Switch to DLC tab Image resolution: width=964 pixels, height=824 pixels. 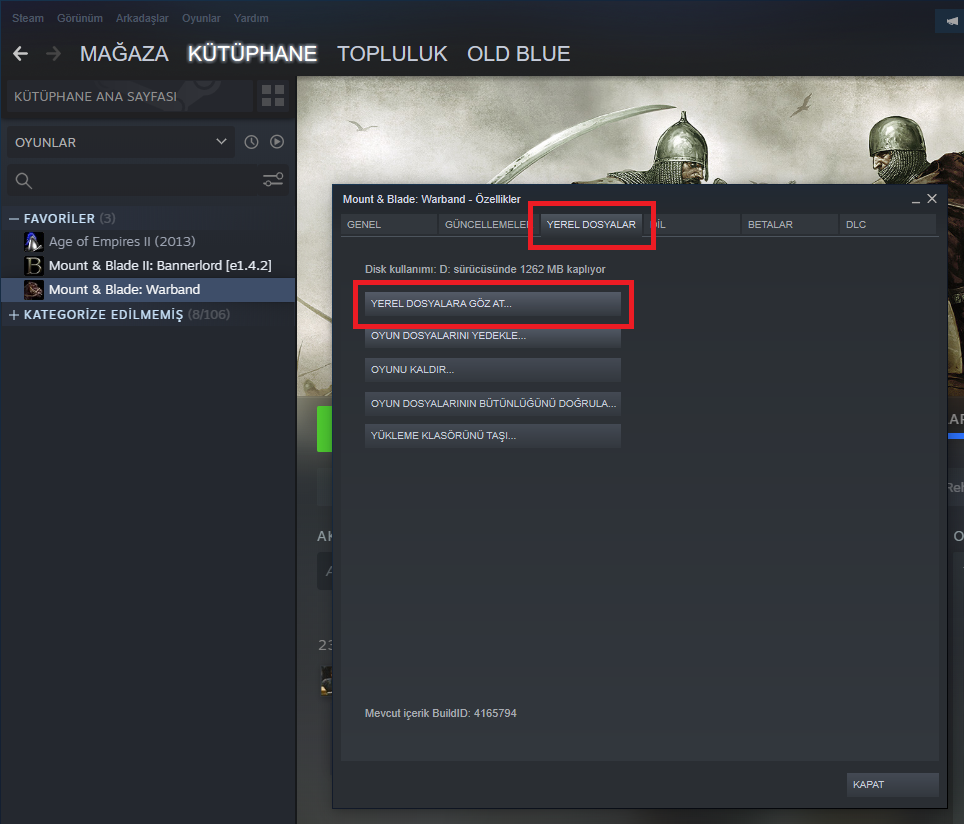(x=887, y=224)
